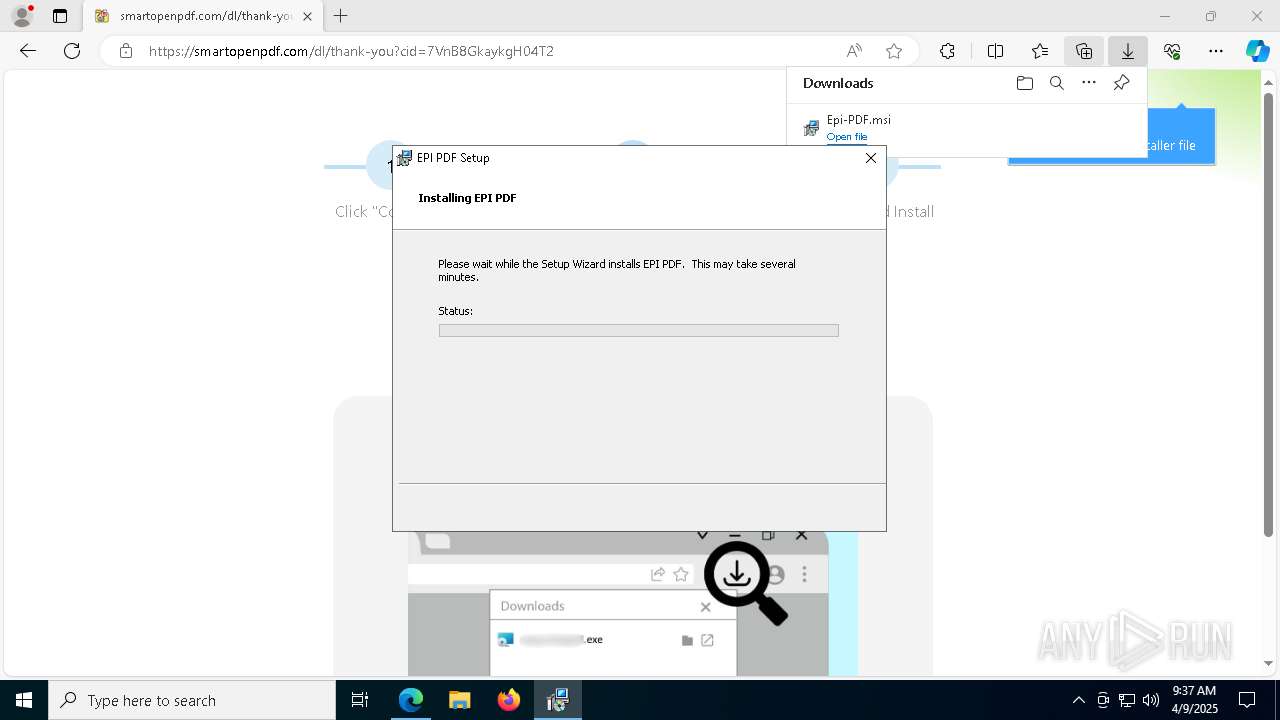The width and height of the screenshot is (1280, 720).
Task: Open Favorites list
Action: 1040,51
